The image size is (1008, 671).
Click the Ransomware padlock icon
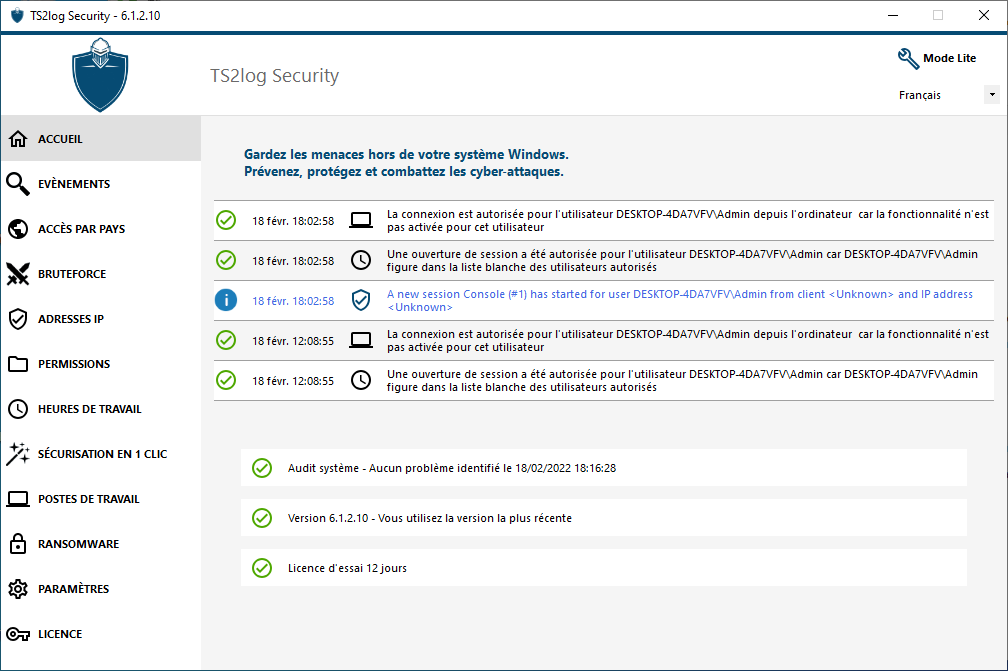click(x=18, y=544)
